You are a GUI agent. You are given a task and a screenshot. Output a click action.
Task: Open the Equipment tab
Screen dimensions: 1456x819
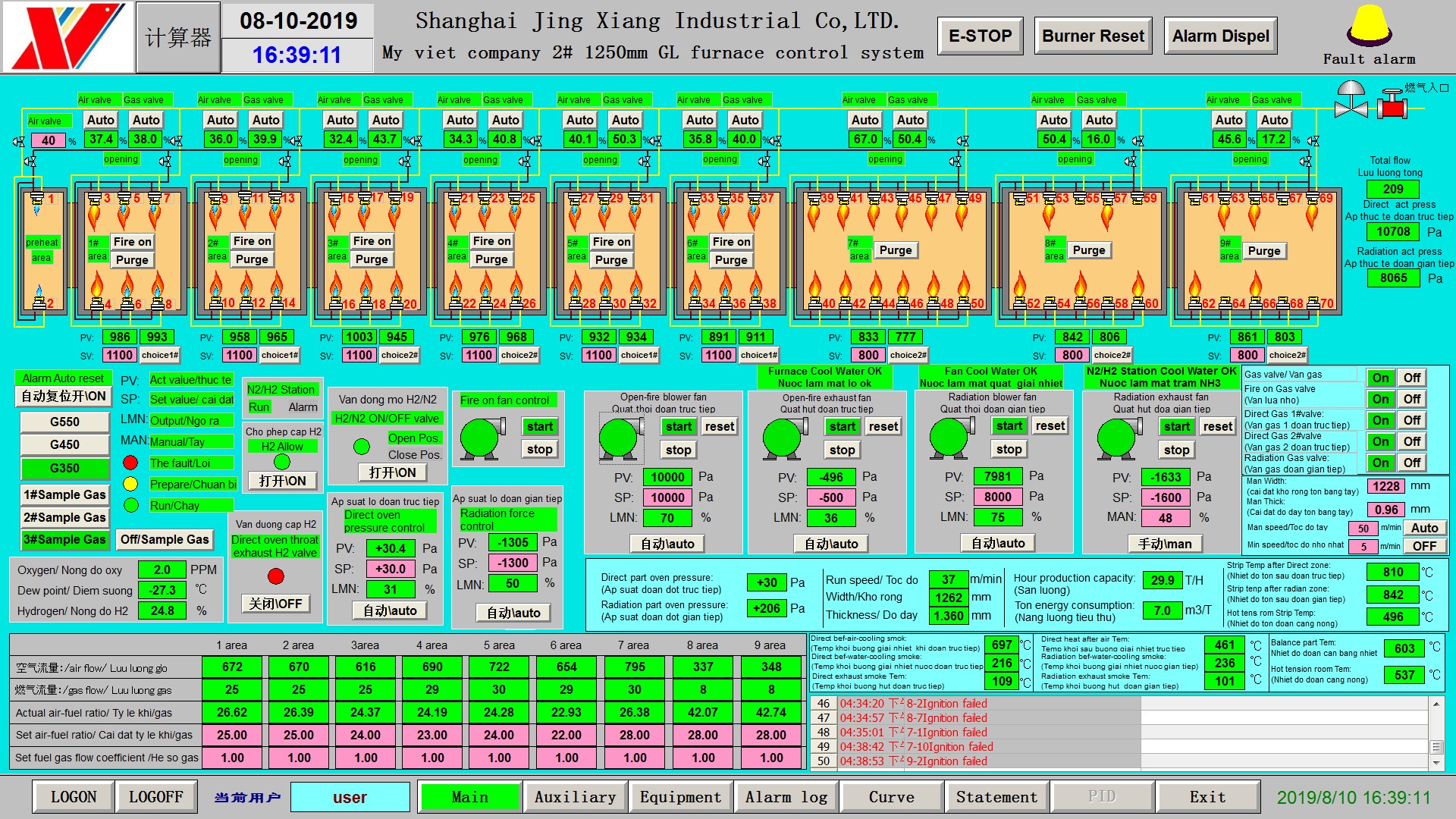(x=680, y=797)
